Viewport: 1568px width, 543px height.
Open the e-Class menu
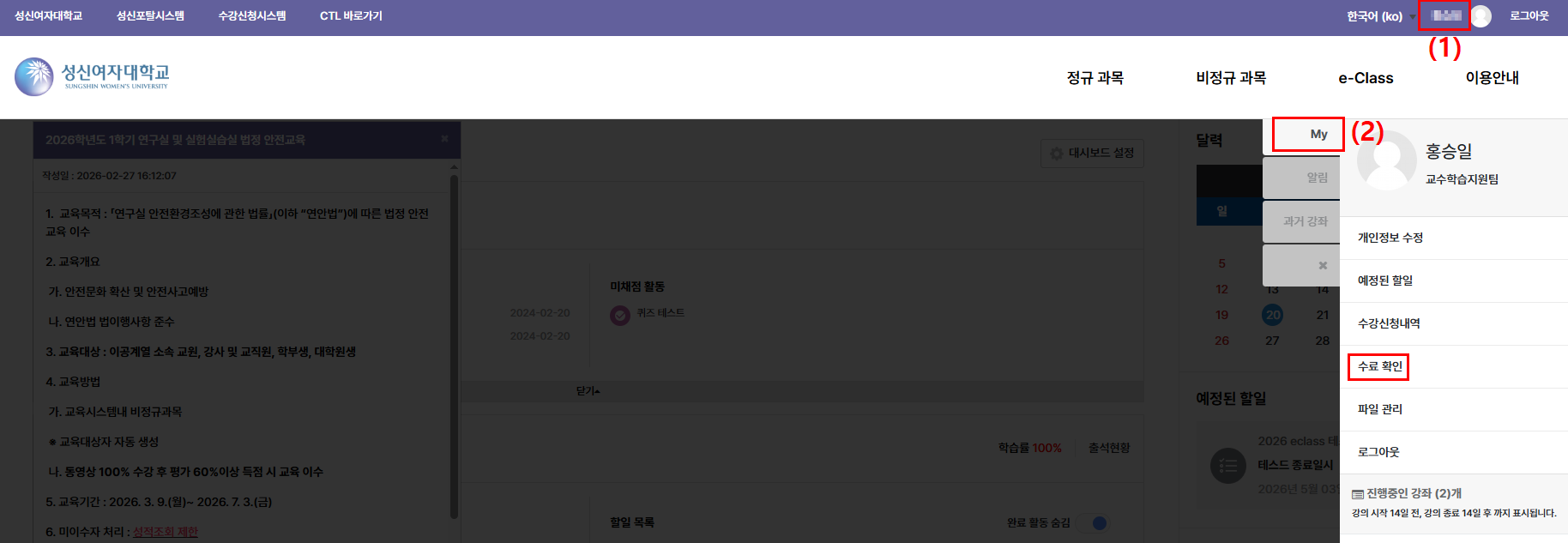point(1366,78)
